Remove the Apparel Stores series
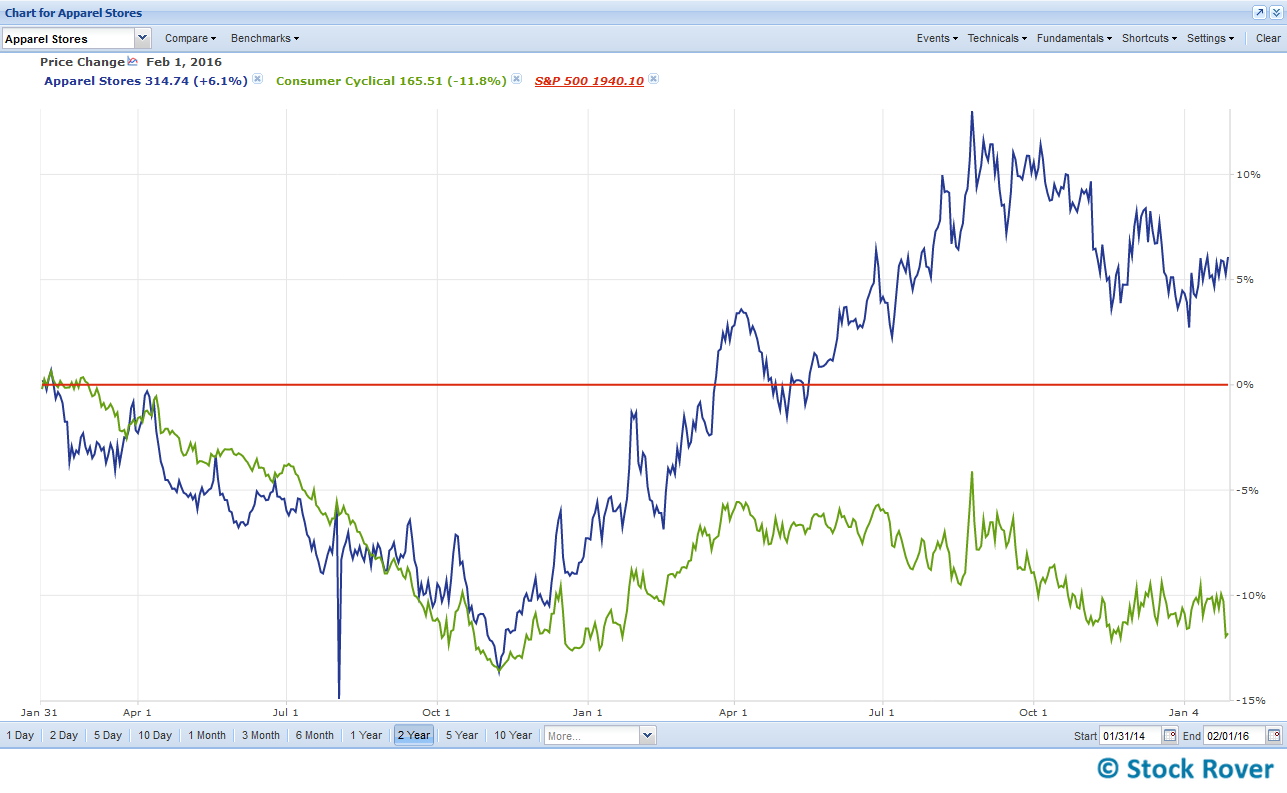1287x793 pixels. [x=257, y=79]
